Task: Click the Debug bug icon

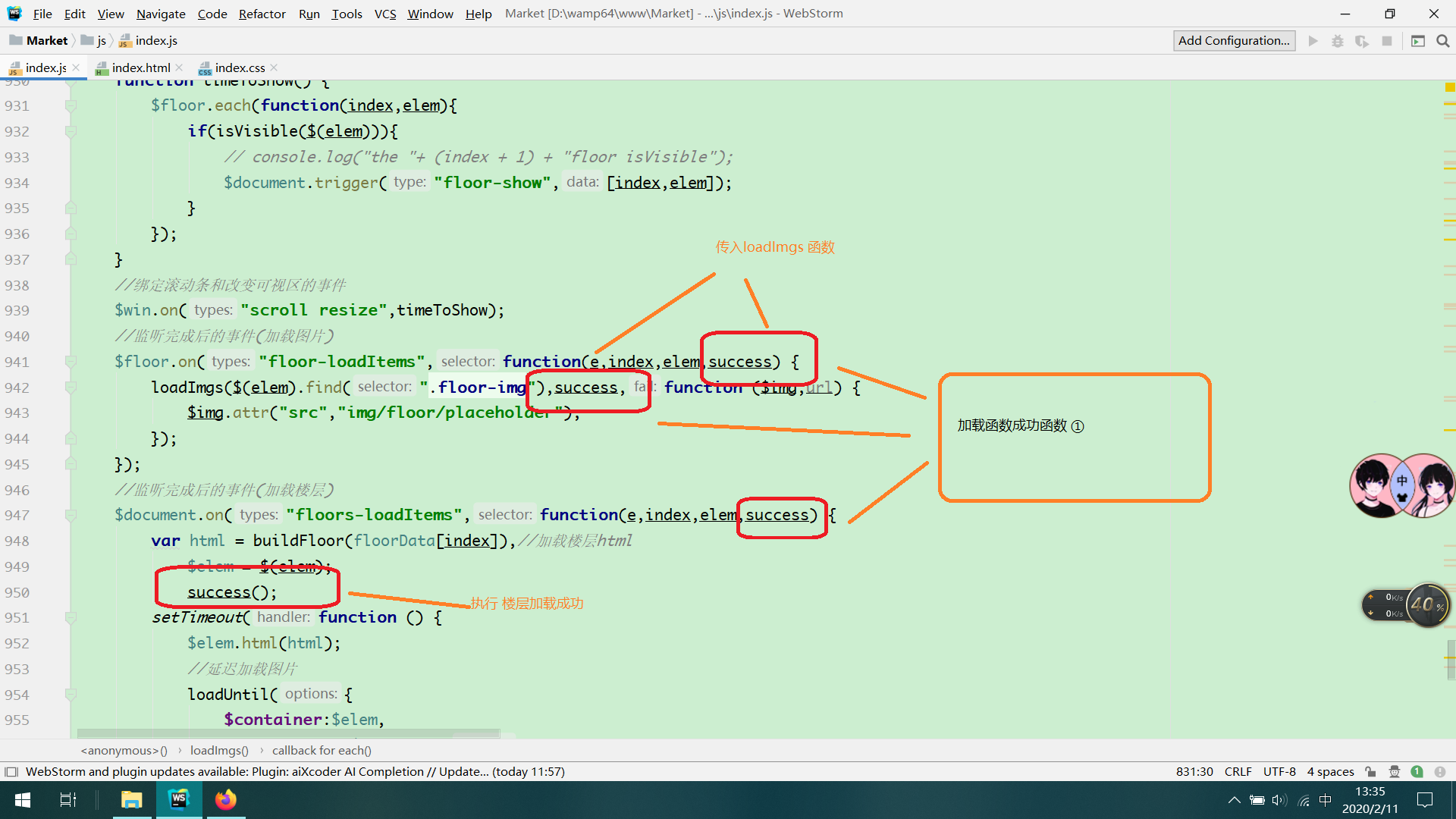Action: 1338,41
